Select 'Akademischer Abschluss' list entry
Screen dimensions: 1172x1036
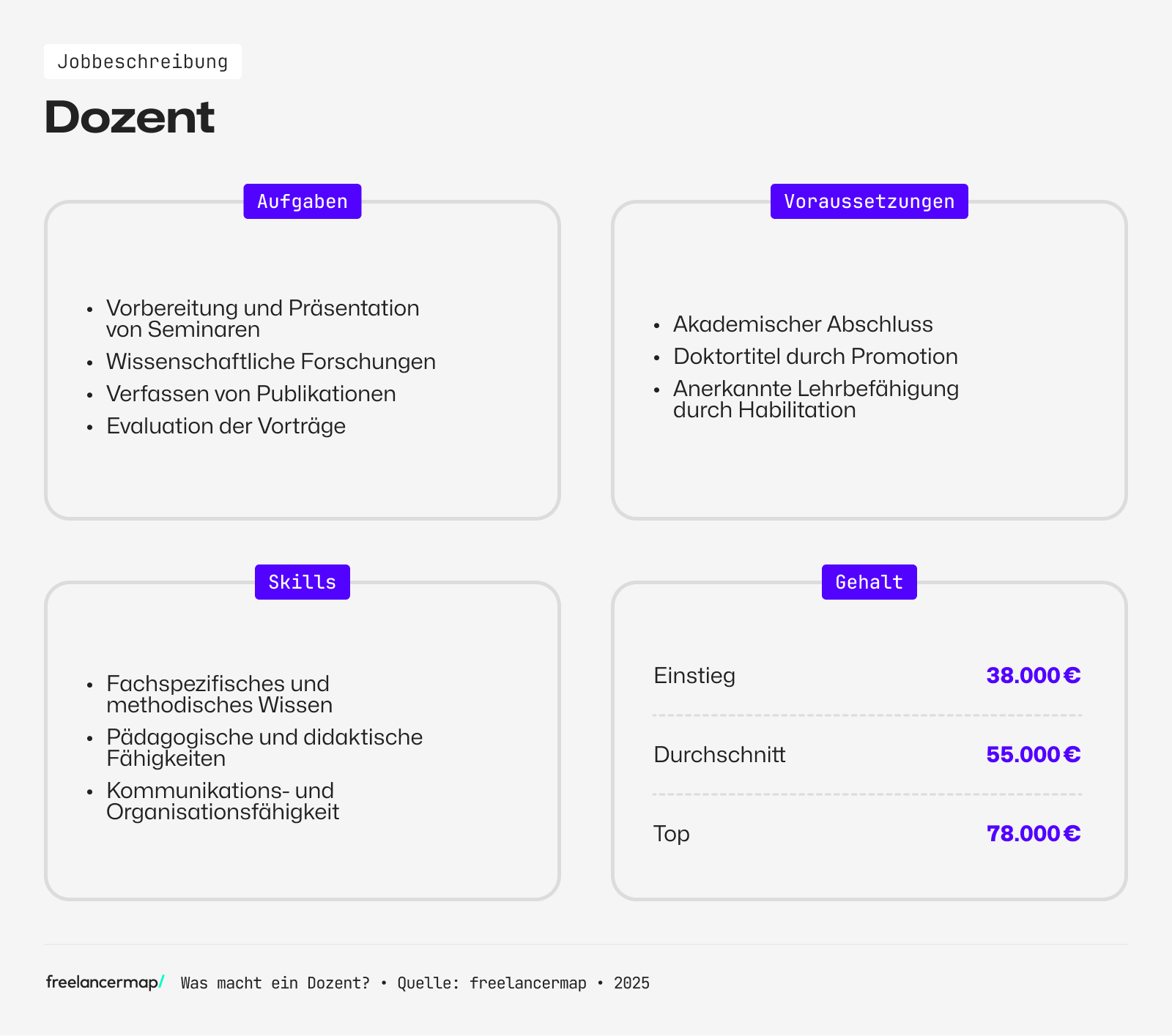pos(803,324)
